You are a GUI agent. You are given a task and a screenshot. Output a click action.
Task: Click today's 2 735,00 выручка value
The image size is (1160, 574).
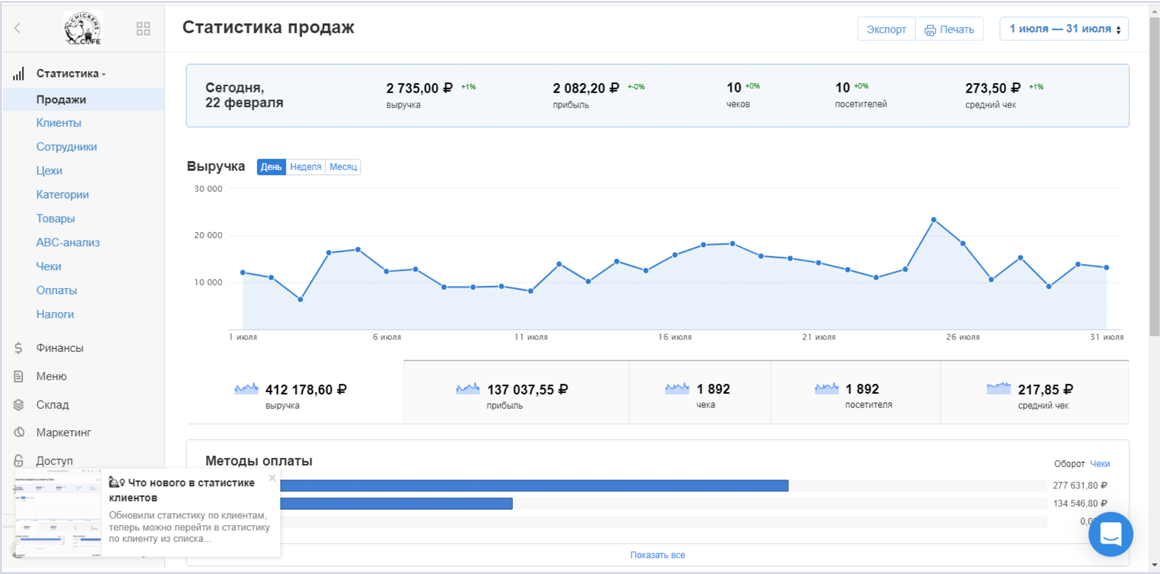[x=419, y=88]
